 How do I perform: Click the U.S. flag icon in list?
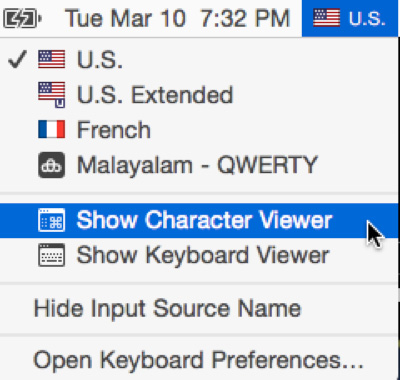(51, 59)
